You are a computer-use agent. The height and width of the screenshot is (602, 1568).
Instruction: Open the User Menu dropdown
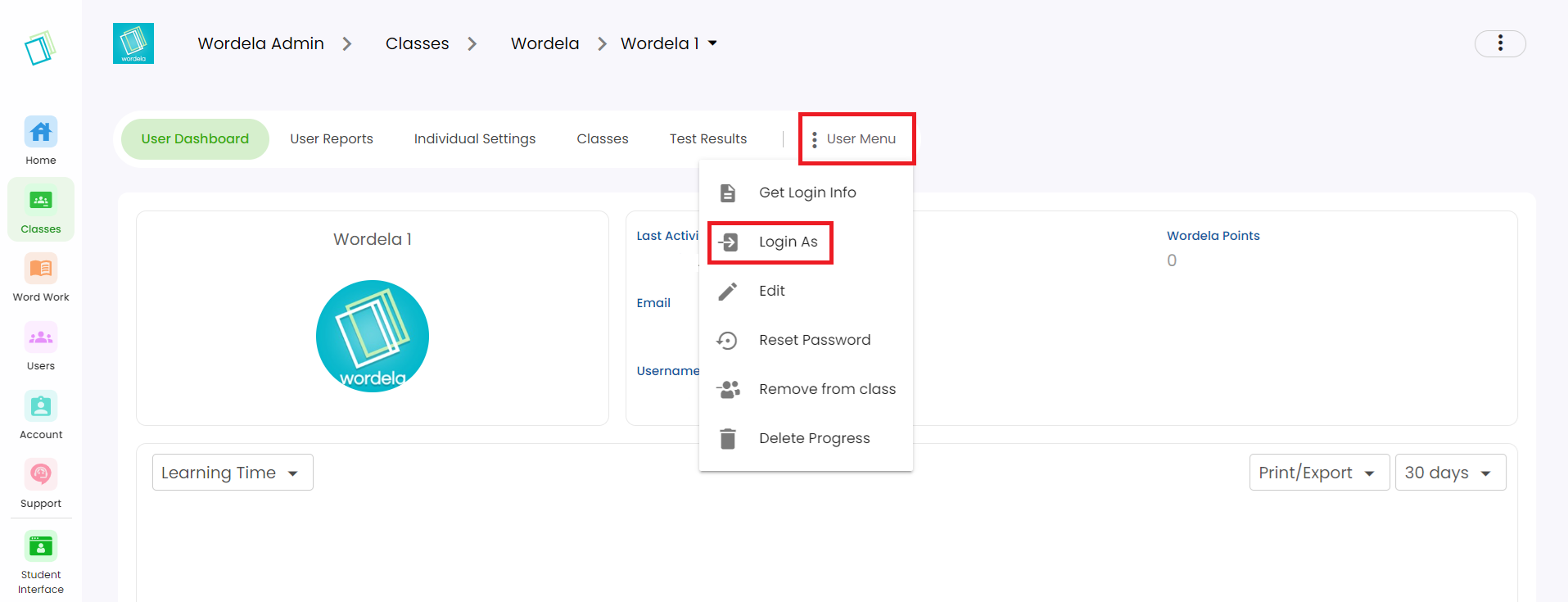point(854,139)
